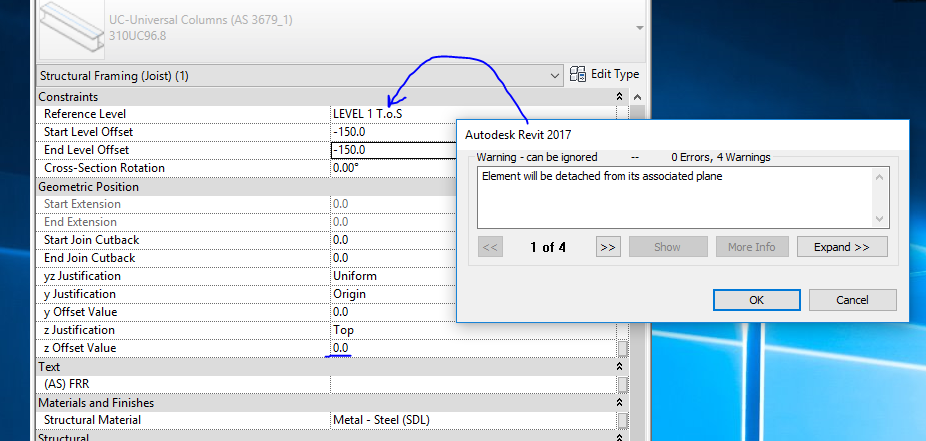This screenshot has width=926, height=441.
Task: Click the small button beside Structural Material
Action: tap(622, 420)
